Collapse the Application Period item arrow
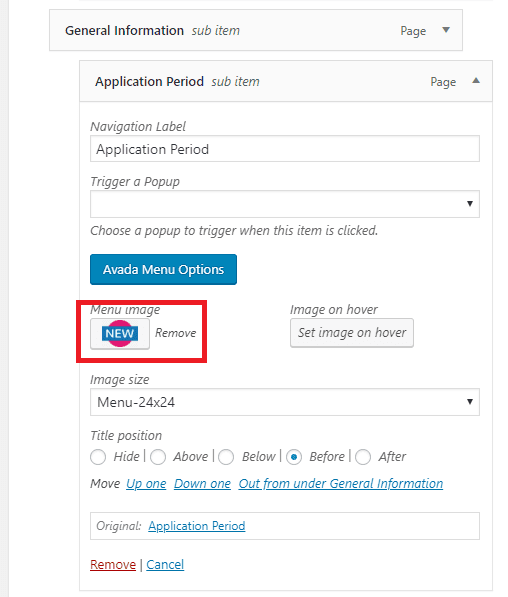This screenshot has width=508, height=597. [x=476, y=81]
